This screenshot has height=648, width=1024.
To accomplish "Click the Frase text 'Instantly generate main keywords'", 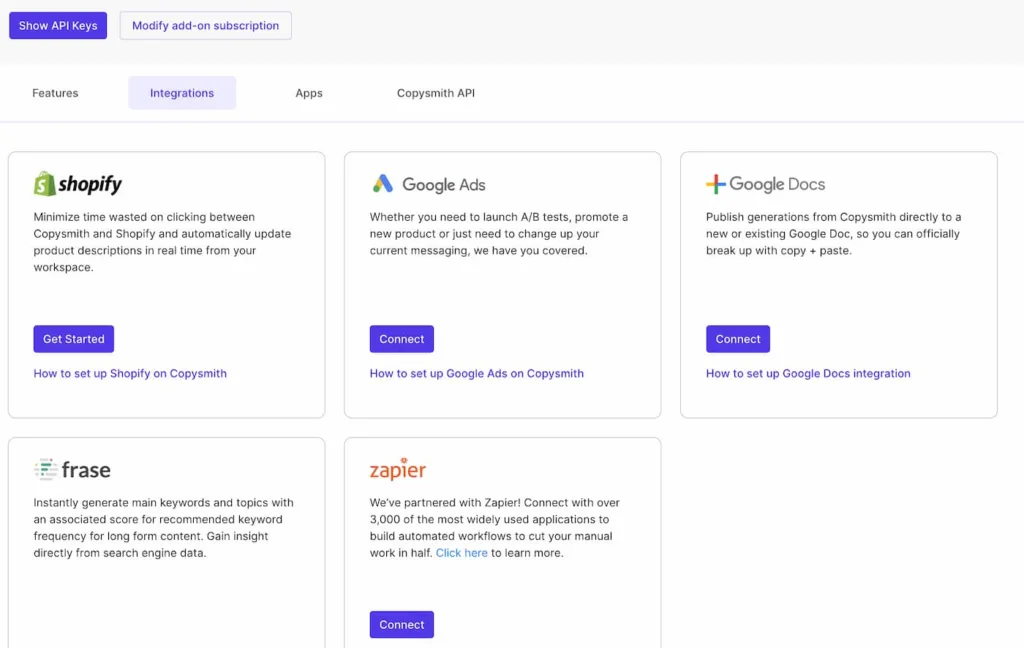I will [163, 527].
